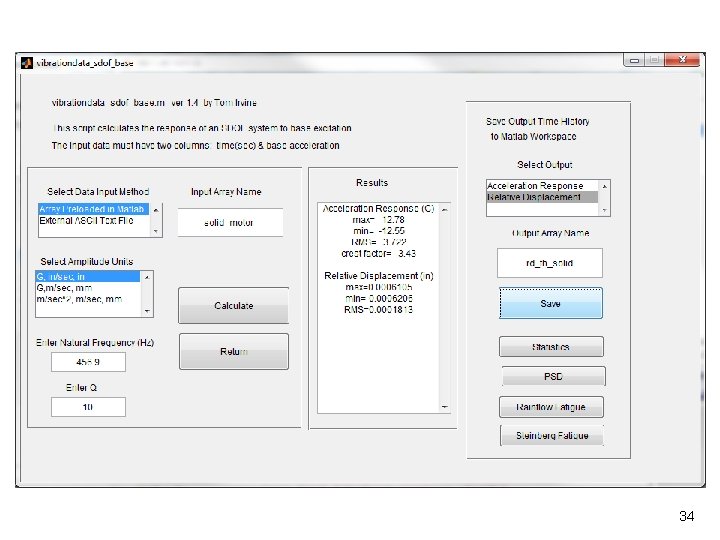Open the Statistics button
Image resolution: width=720 pixels, height=540 pixels.
[551, 347]
